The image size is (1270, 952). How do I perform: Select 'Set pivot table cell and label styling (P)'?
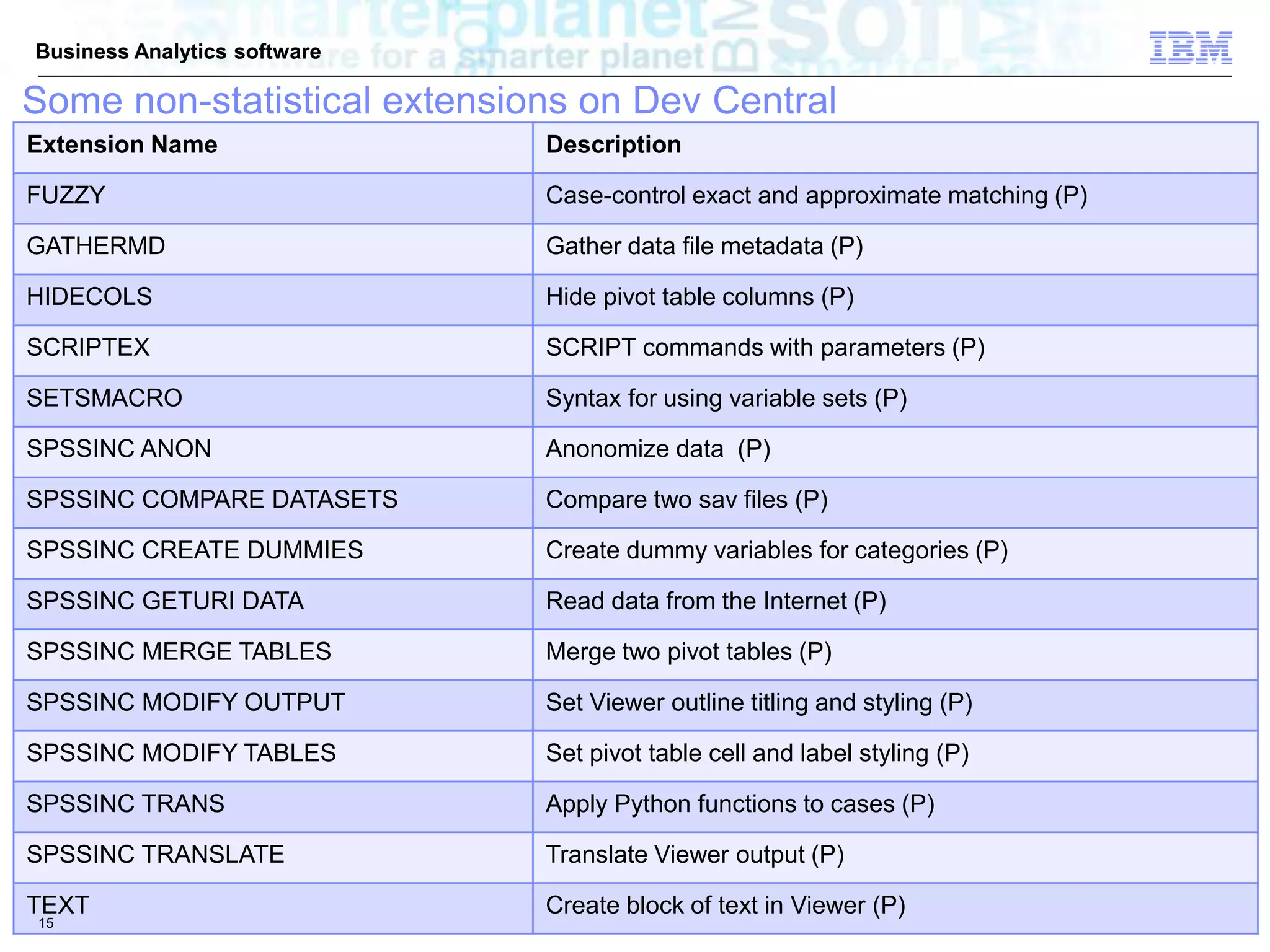[757, 754]
